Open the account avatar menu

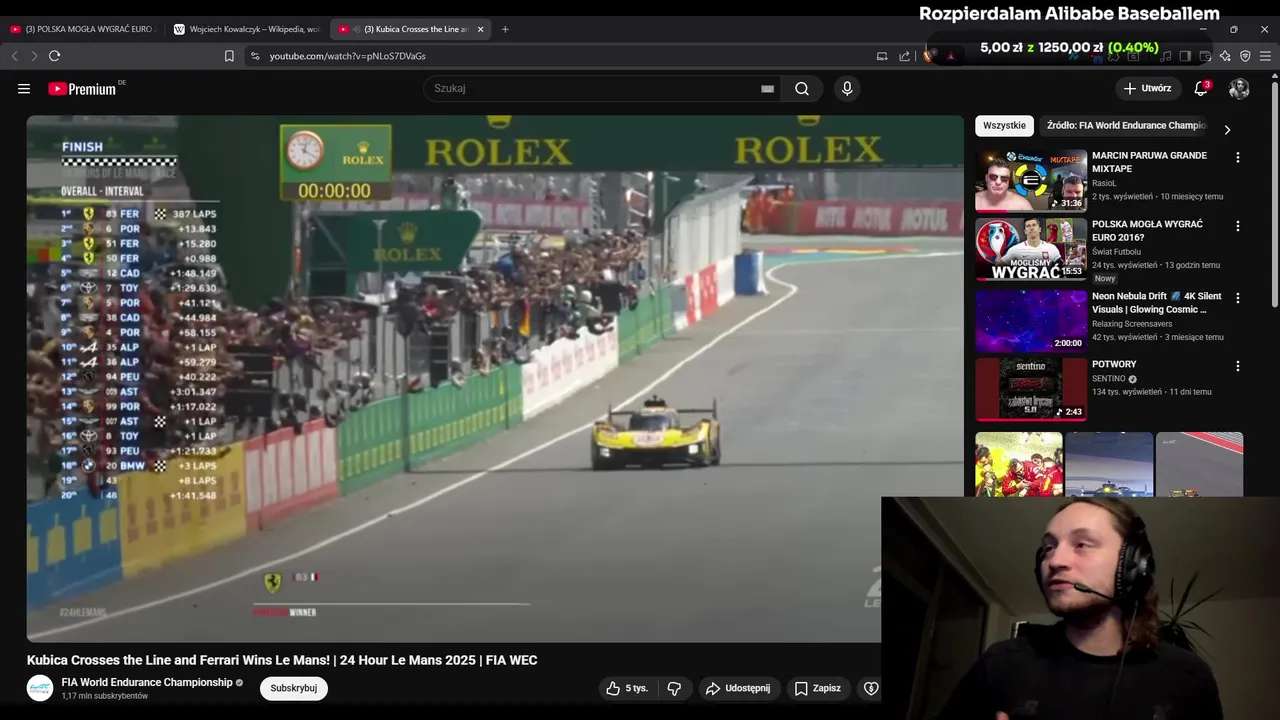tap(1239, 88)
